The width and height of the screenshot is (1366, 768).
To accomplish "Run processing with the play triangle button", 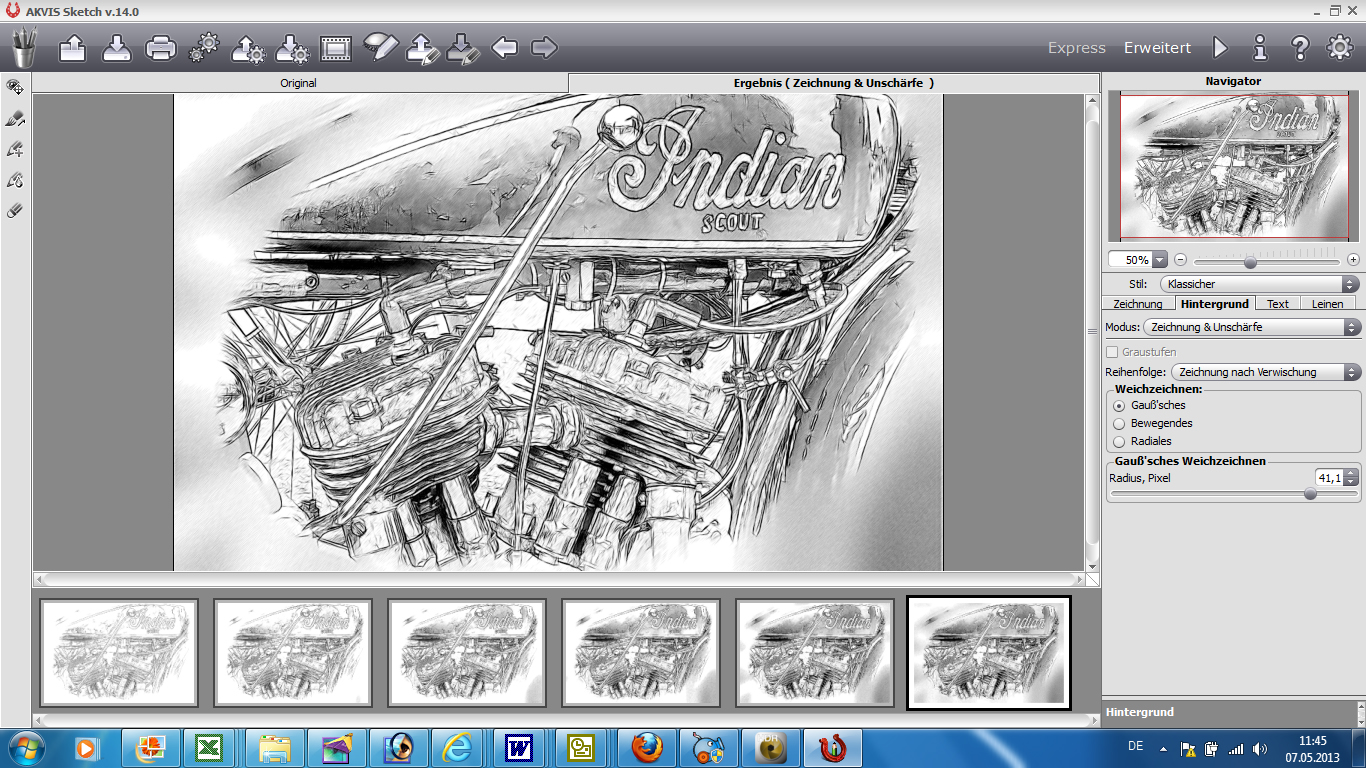I will [x=1220, y=47].
